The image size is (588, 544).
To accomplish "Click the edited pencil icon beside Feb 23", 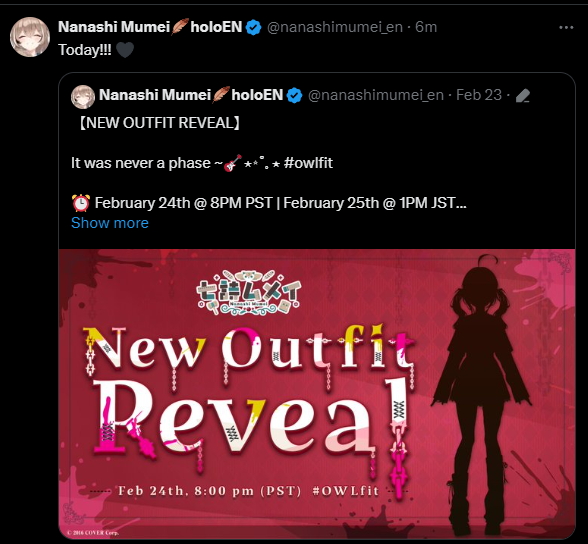I will click(x=523, y=96).
